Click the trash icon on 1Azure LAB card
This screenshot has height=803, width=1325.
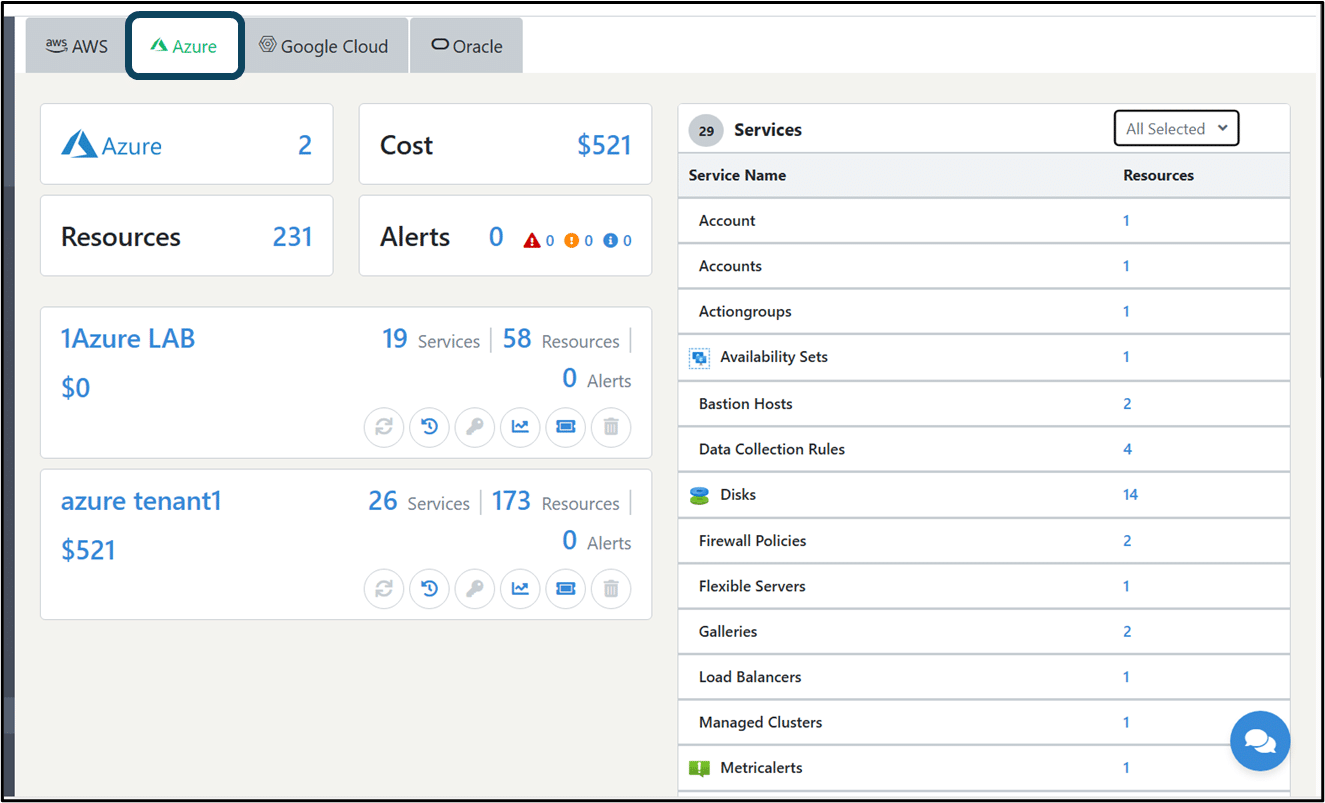click(x=611, y=427)
